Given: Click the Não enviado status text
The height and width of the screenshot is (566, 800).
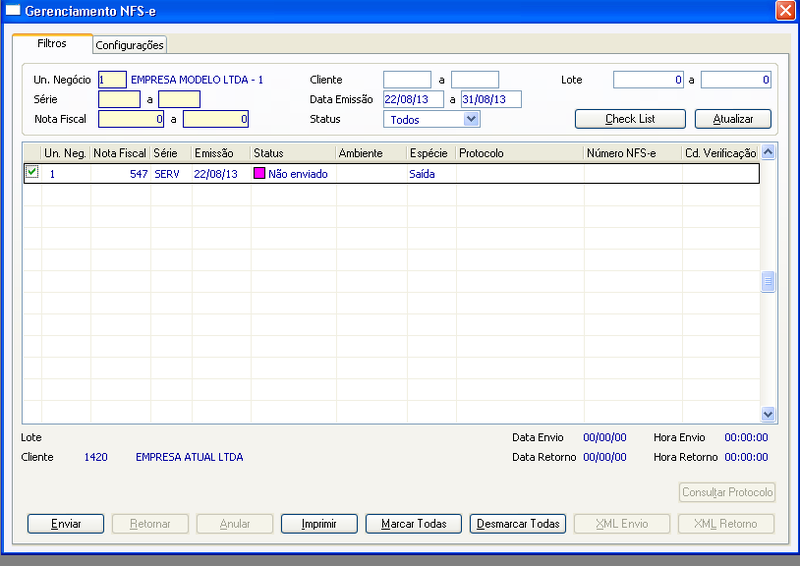Looking at the screenshot, I should tap(298, 174).
